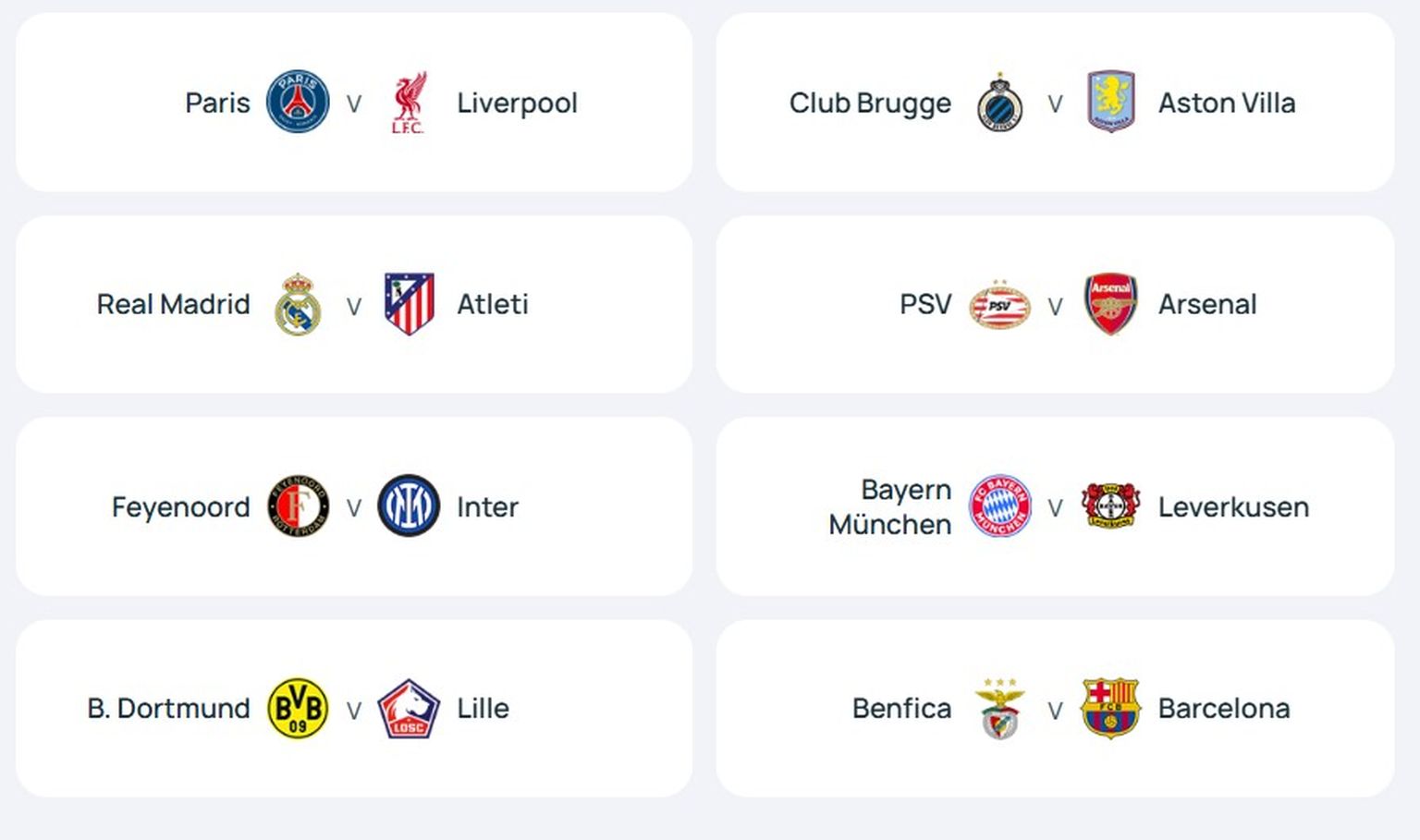The height and width of the screenshot is (840, 1420).
Task: Select the Real Madrid crest
Action: pyautogui.click(x=298, y=304)
